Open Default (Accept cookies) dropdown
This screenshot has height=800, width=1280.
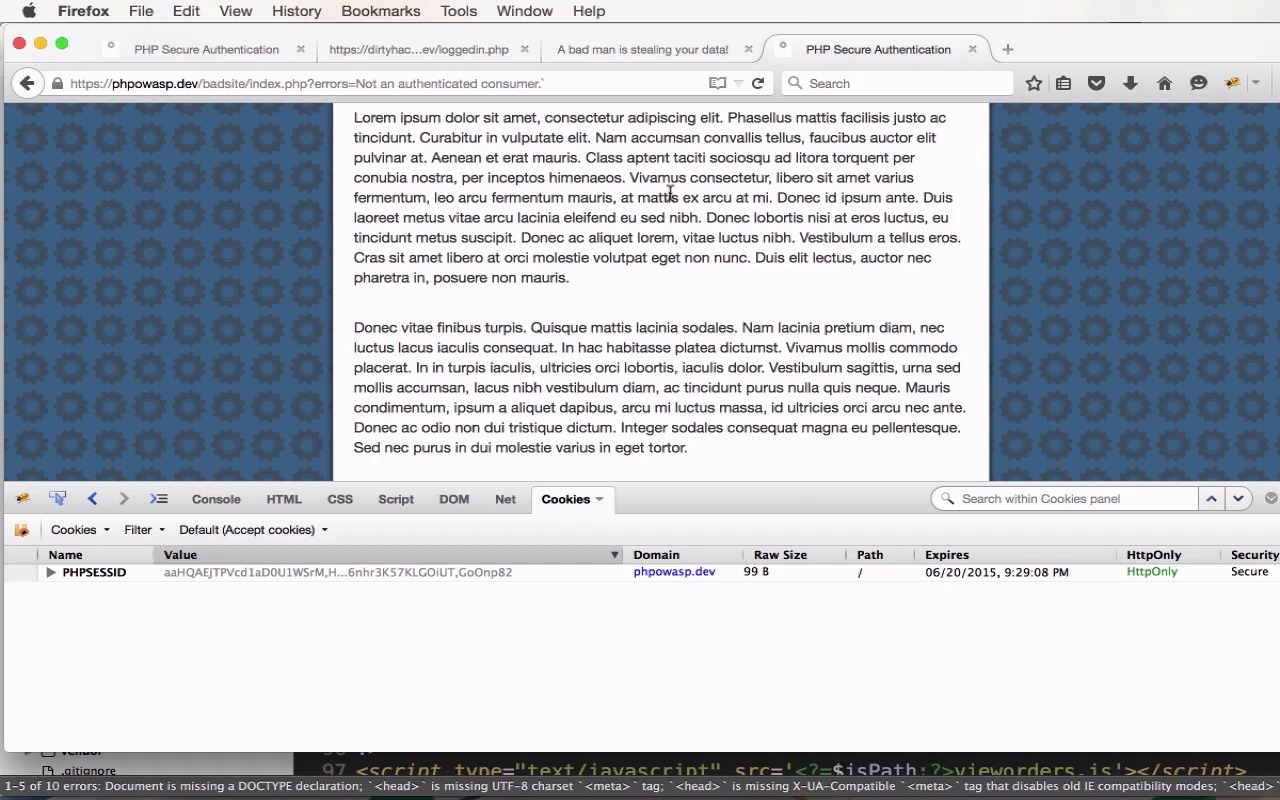coord(253,530)
